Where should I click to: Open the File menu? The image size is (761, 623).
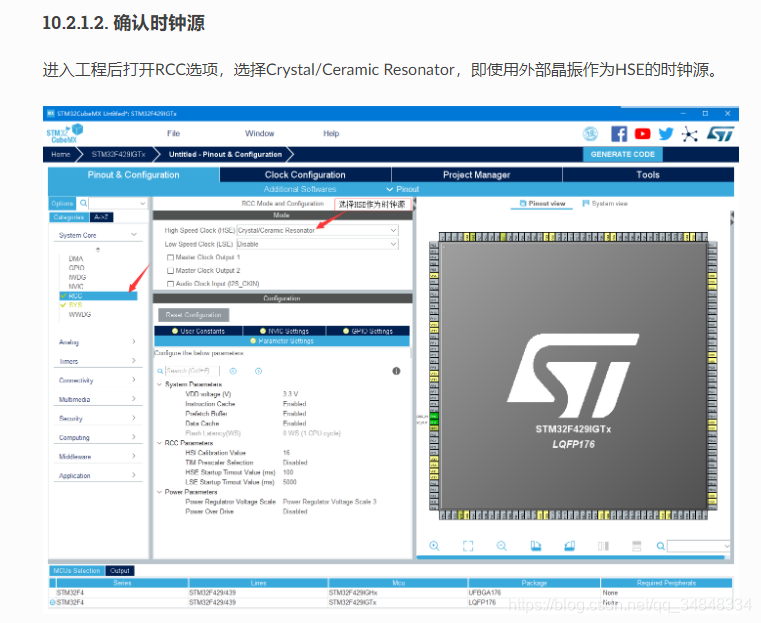(173, 133)
